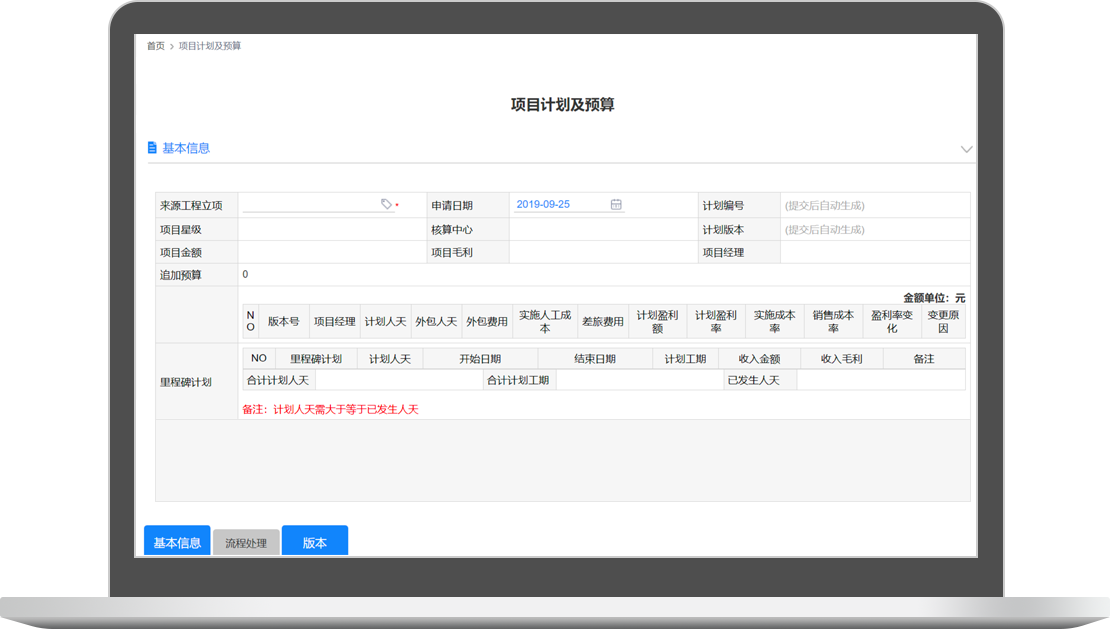
Task: Click the 开始日期 column header
Action: pos(480,359)
